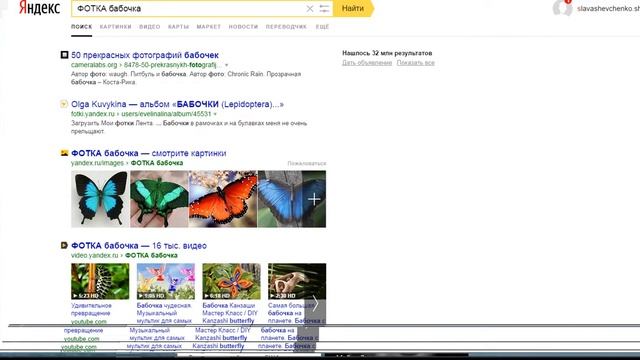Screen dimensions: 640x360
Task: Open link 50 прекрасных фотографий бабочек
Action: click(145, 55)
